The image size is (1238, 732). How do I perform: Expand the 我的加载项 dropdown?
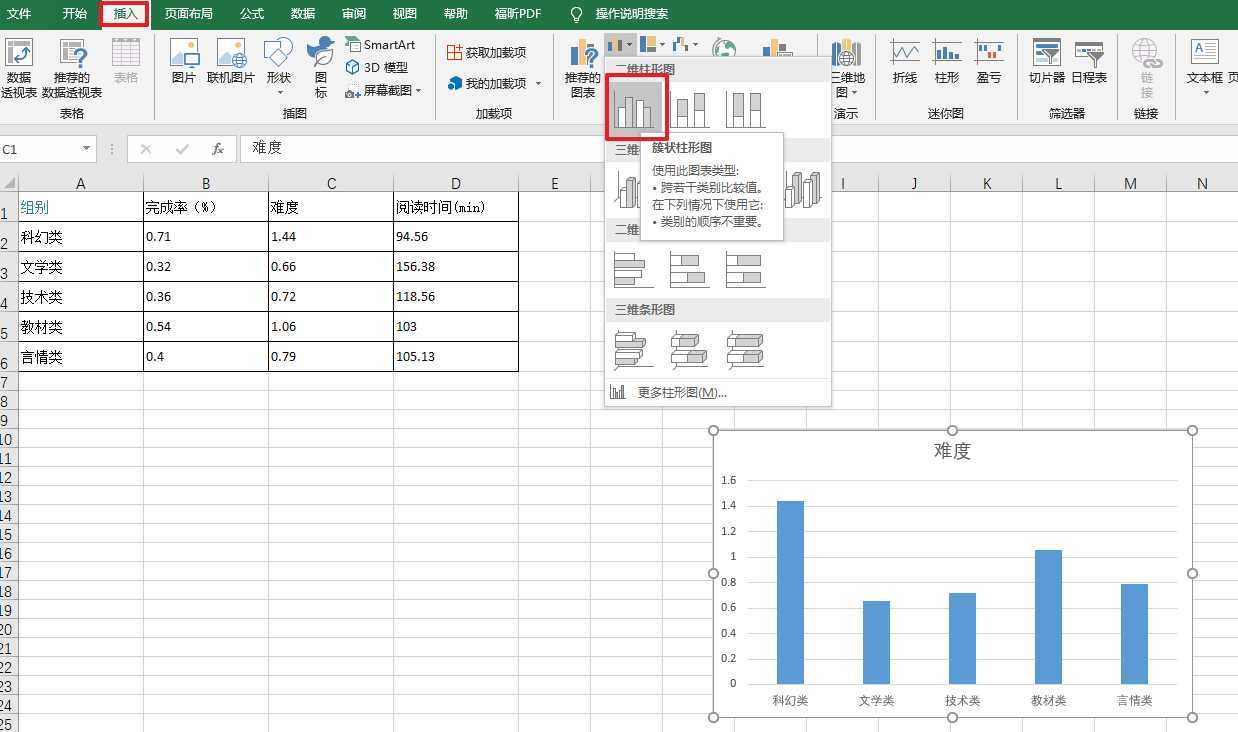(538, 84)
